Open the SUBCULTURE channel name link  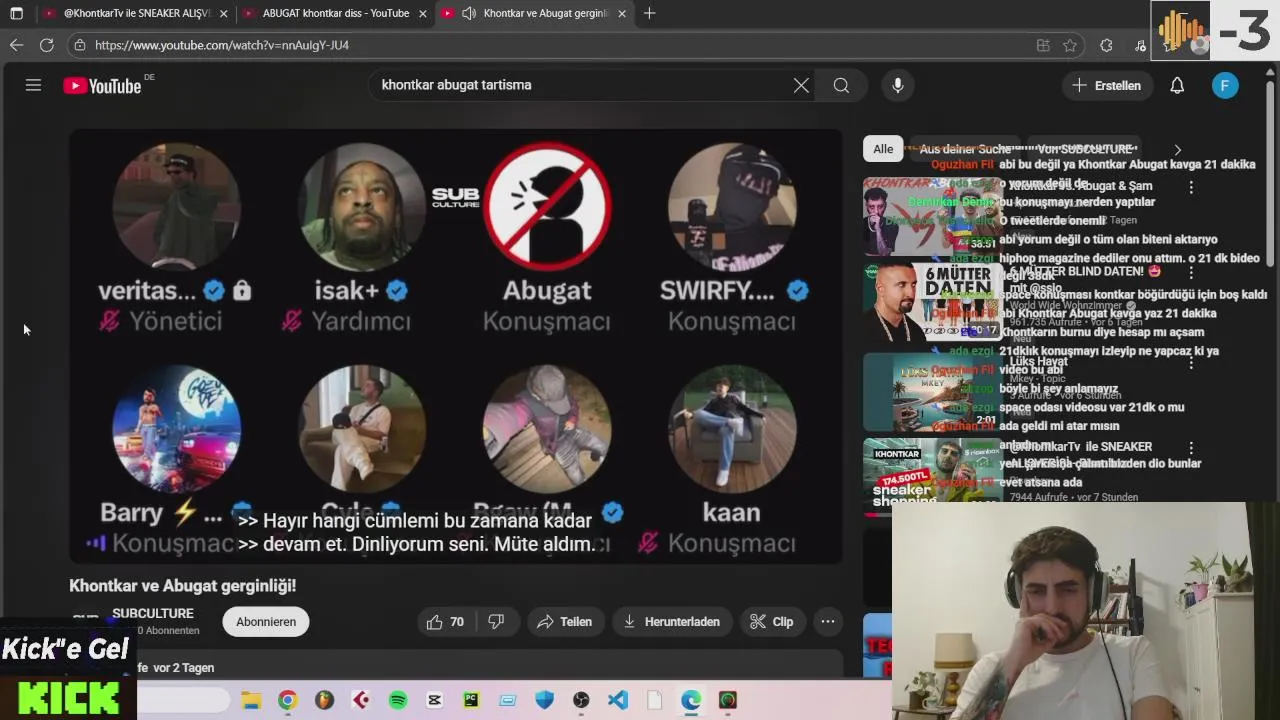pos(153,613)
